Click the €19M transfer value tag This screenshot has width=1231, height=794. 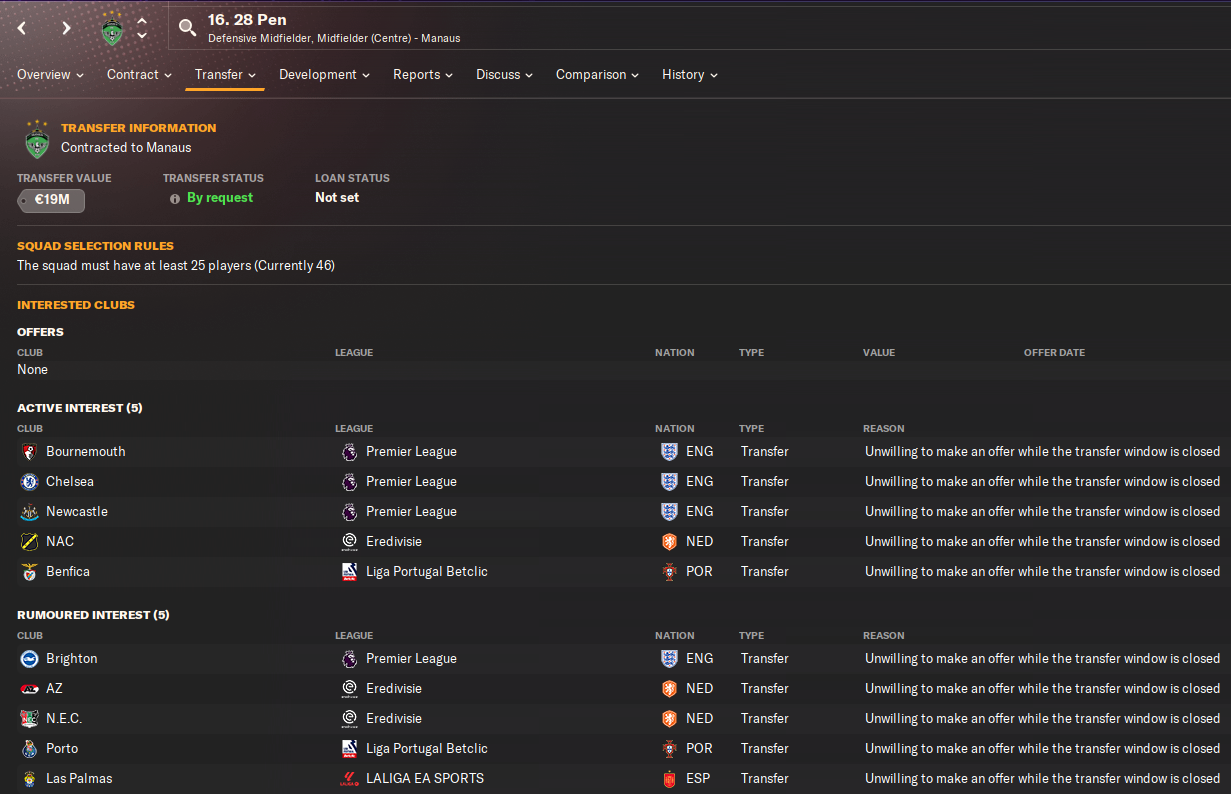click(51, 200)
